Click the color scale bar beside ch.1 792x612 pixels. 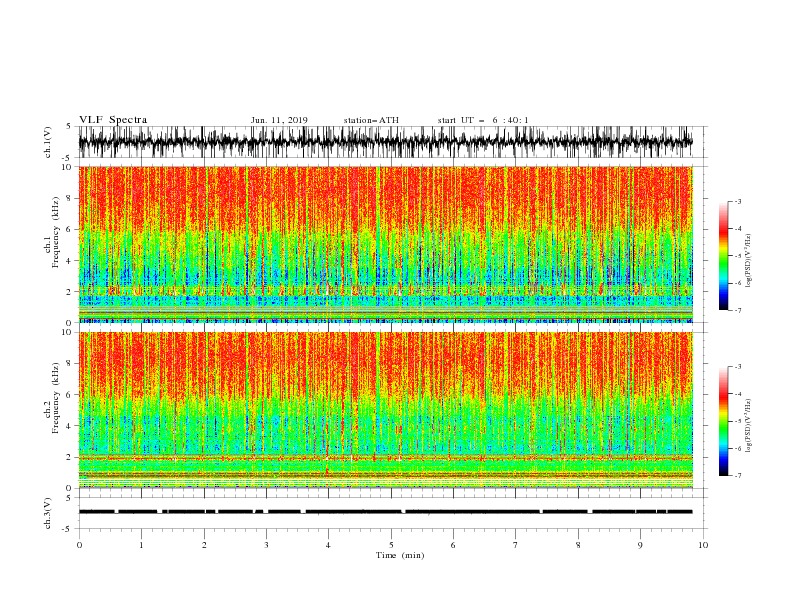pyautogui.click(x=723, y=256)
